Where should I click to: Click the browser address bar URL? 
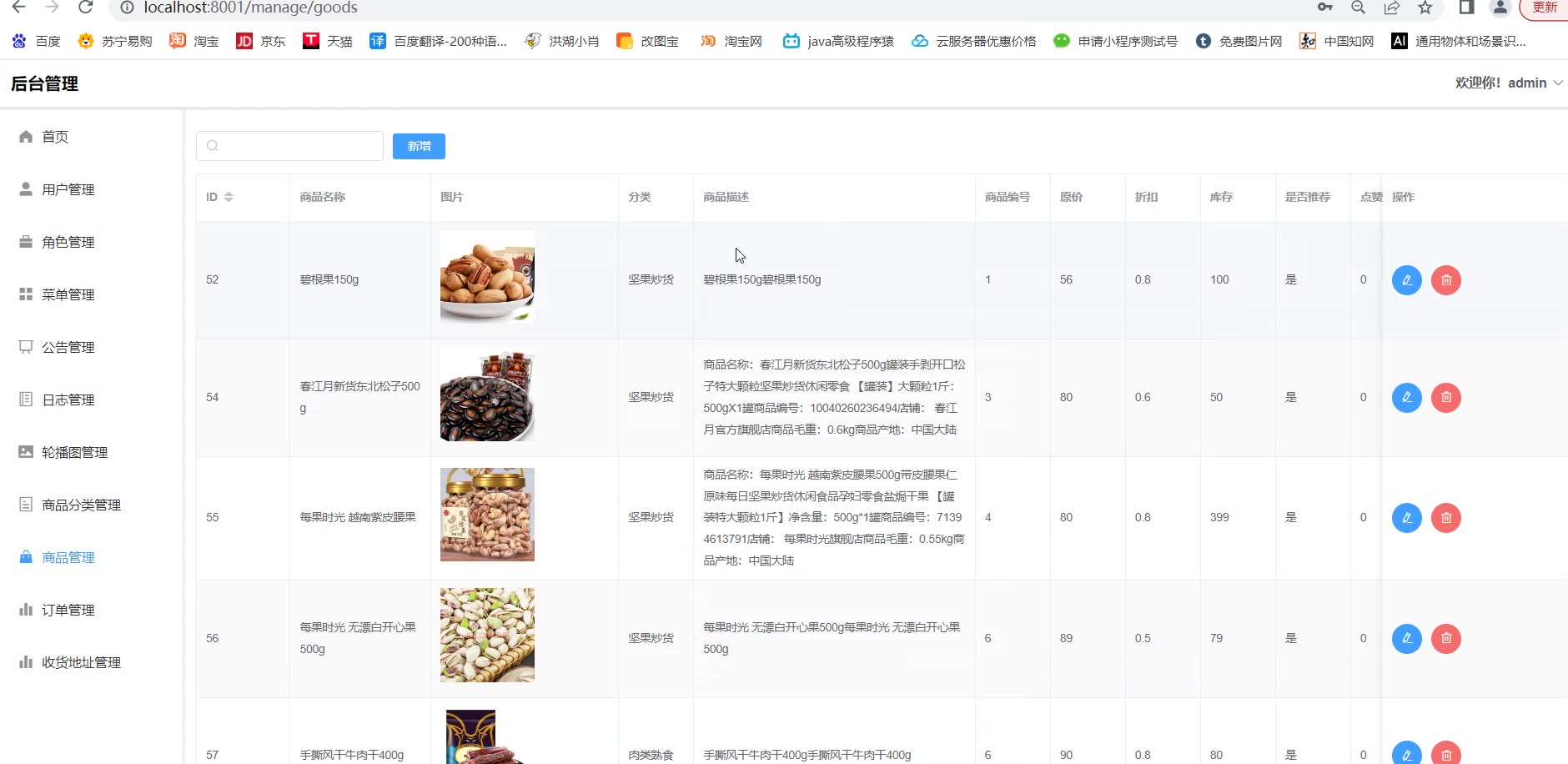click(x=250, y=8)
